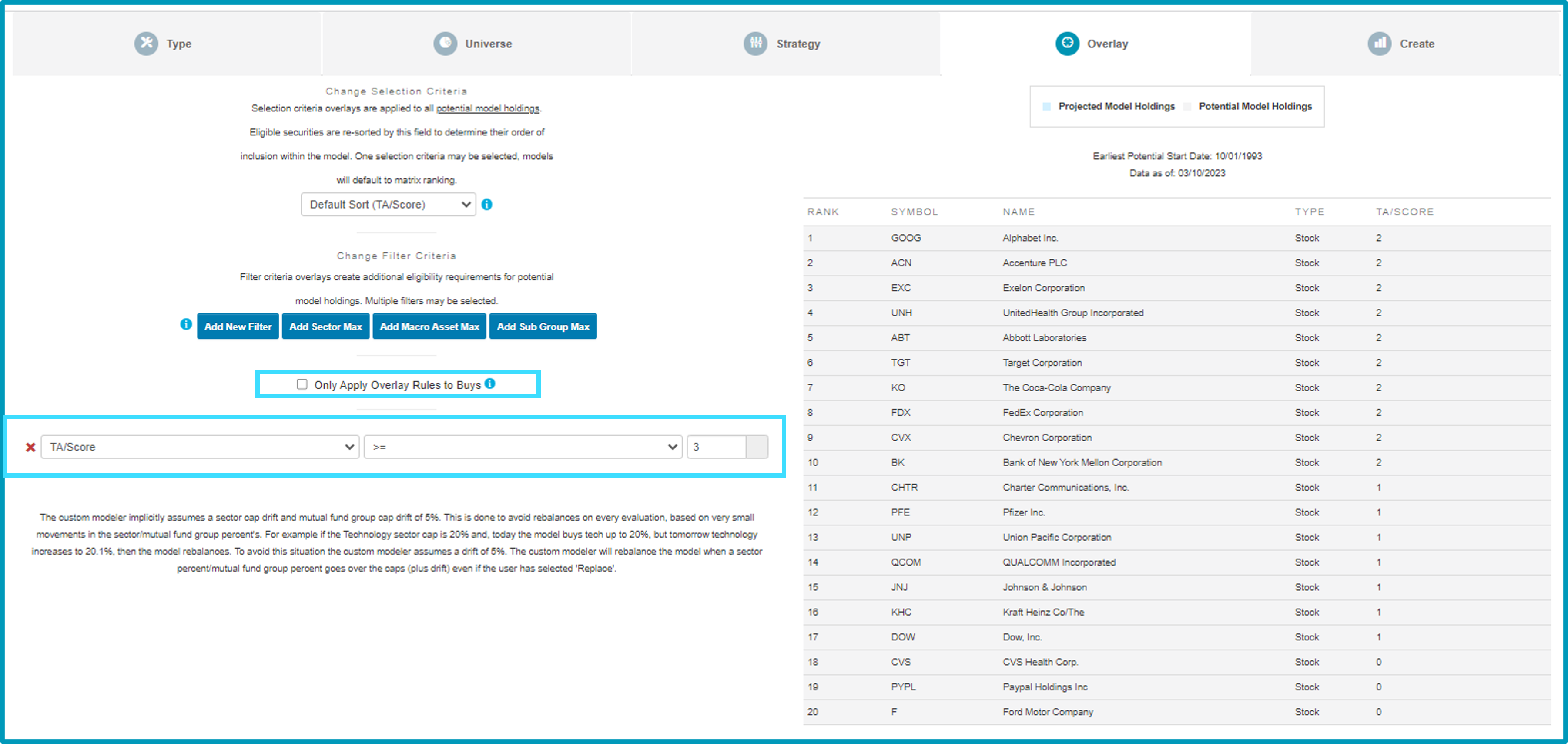Click Add New Filter button
1568x744 pixels.
(x=238, y=327)
